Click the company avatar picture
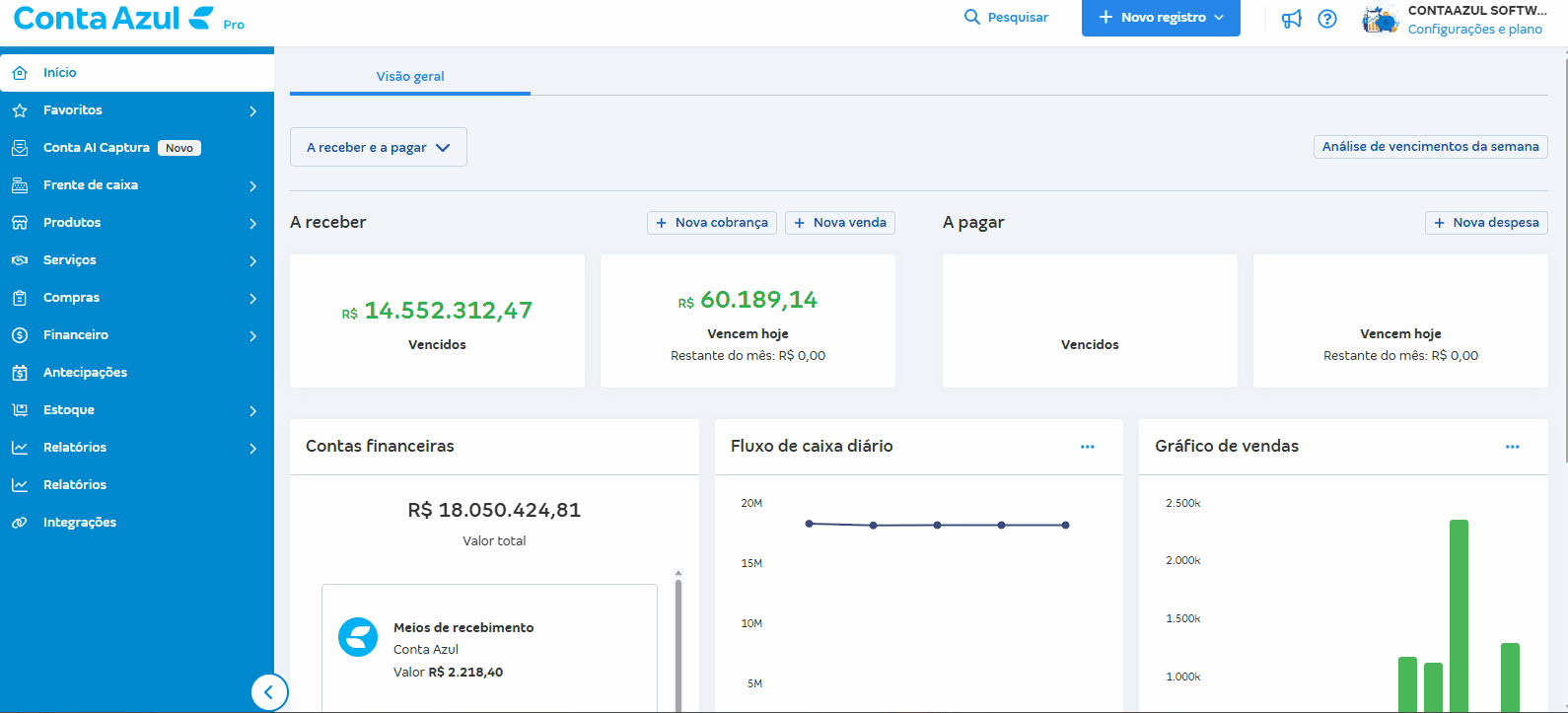This screenshot has width=1568, height=713. click(x=1380, y=19)
